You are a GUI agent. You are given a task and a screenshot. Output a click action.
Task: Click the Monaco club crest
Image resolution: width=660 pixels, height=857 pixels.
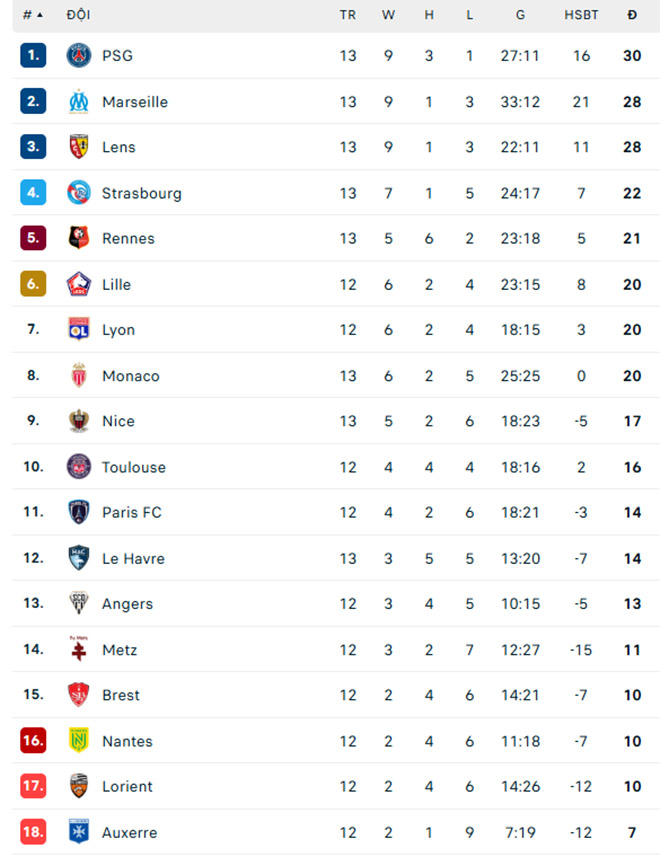click(x=78, y=376)
